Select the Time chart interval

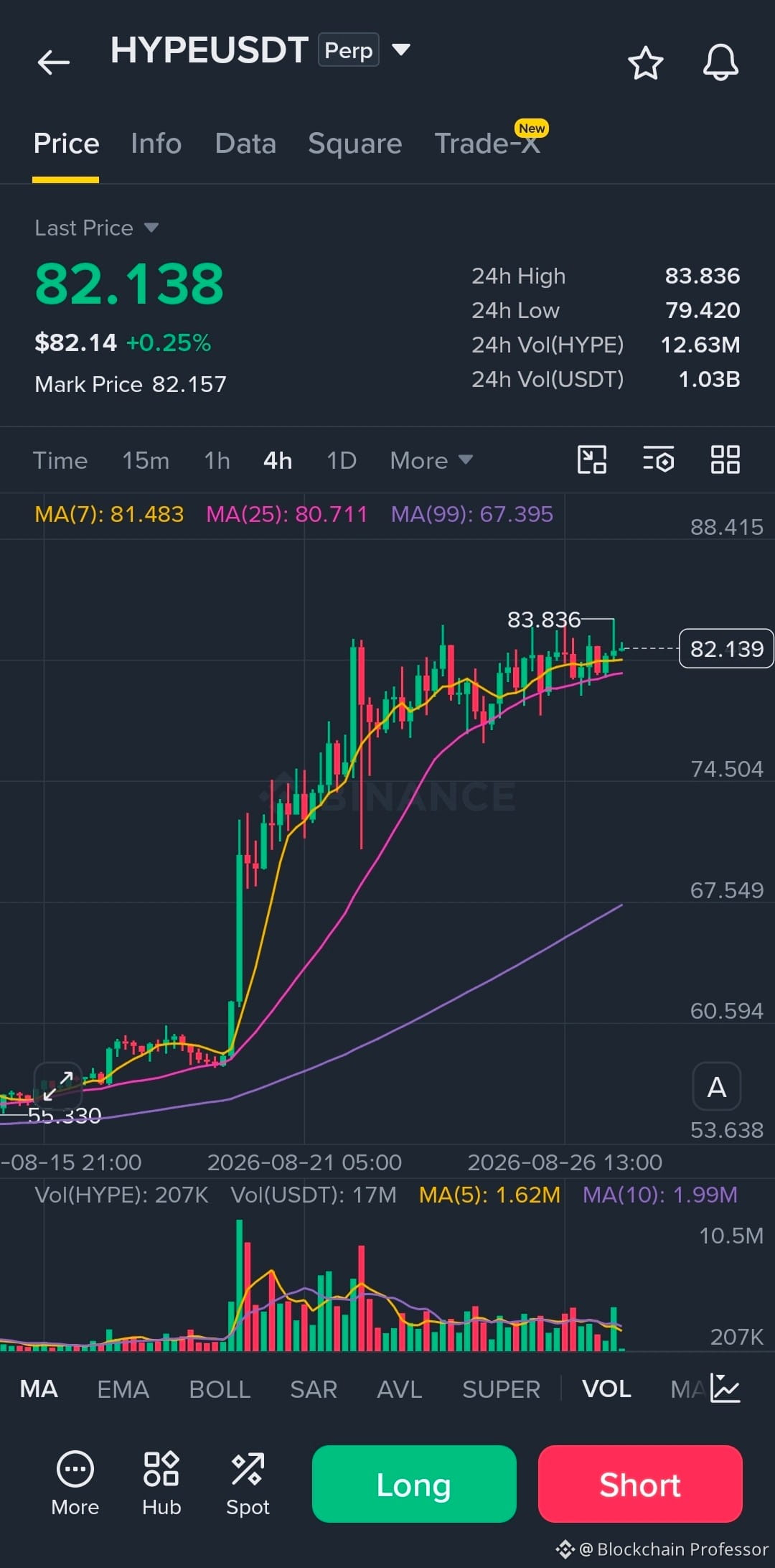pos(60,460)
